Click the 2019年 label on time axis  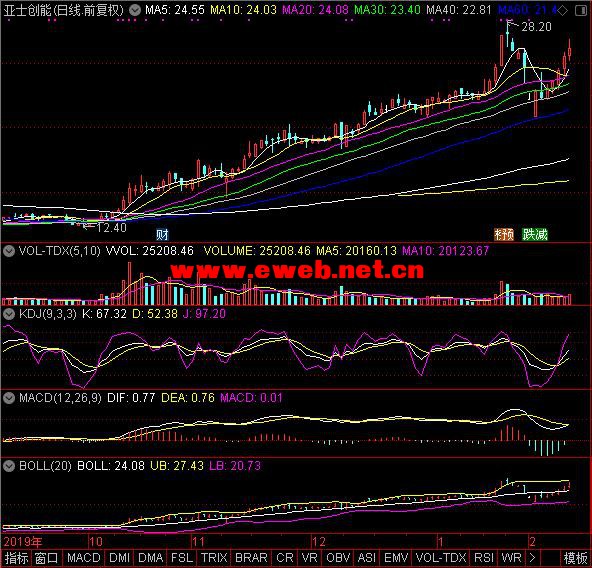click(23, 542)
